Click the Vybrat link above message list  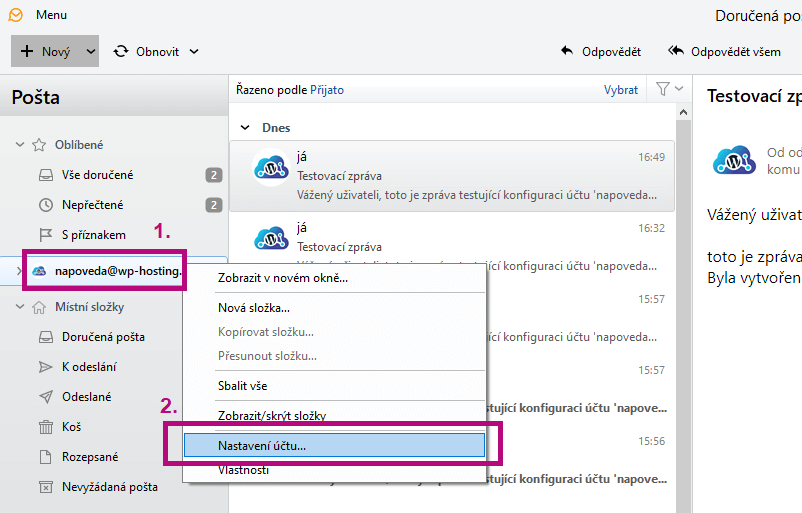click(620, 90)
